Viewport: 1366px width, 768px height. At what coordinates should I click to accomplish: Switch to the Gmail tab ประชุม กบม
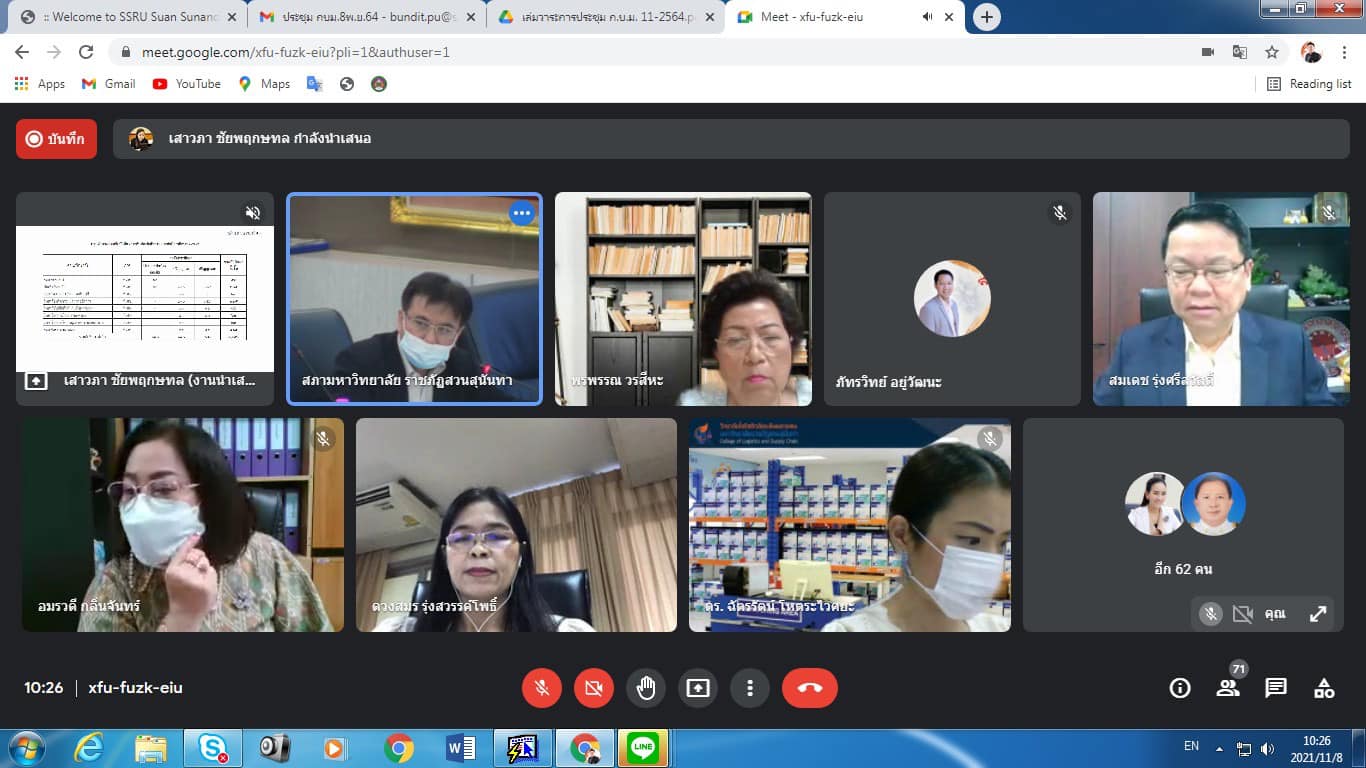click(x=365, y=17)
